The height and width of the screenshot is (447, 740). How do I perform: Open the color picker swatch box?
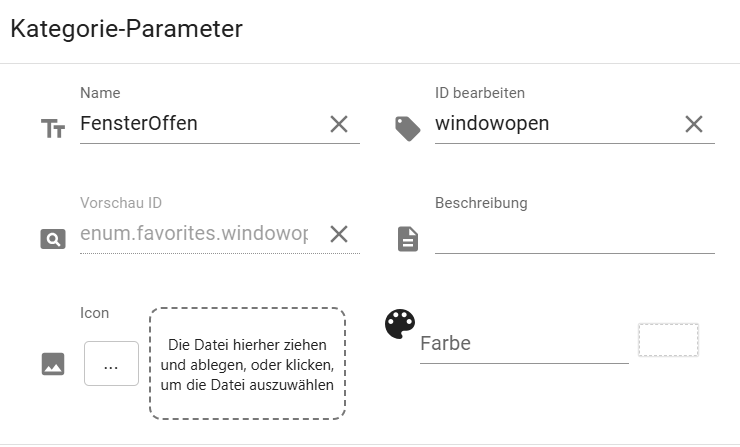pyautogui.click(x=668, y=340)
